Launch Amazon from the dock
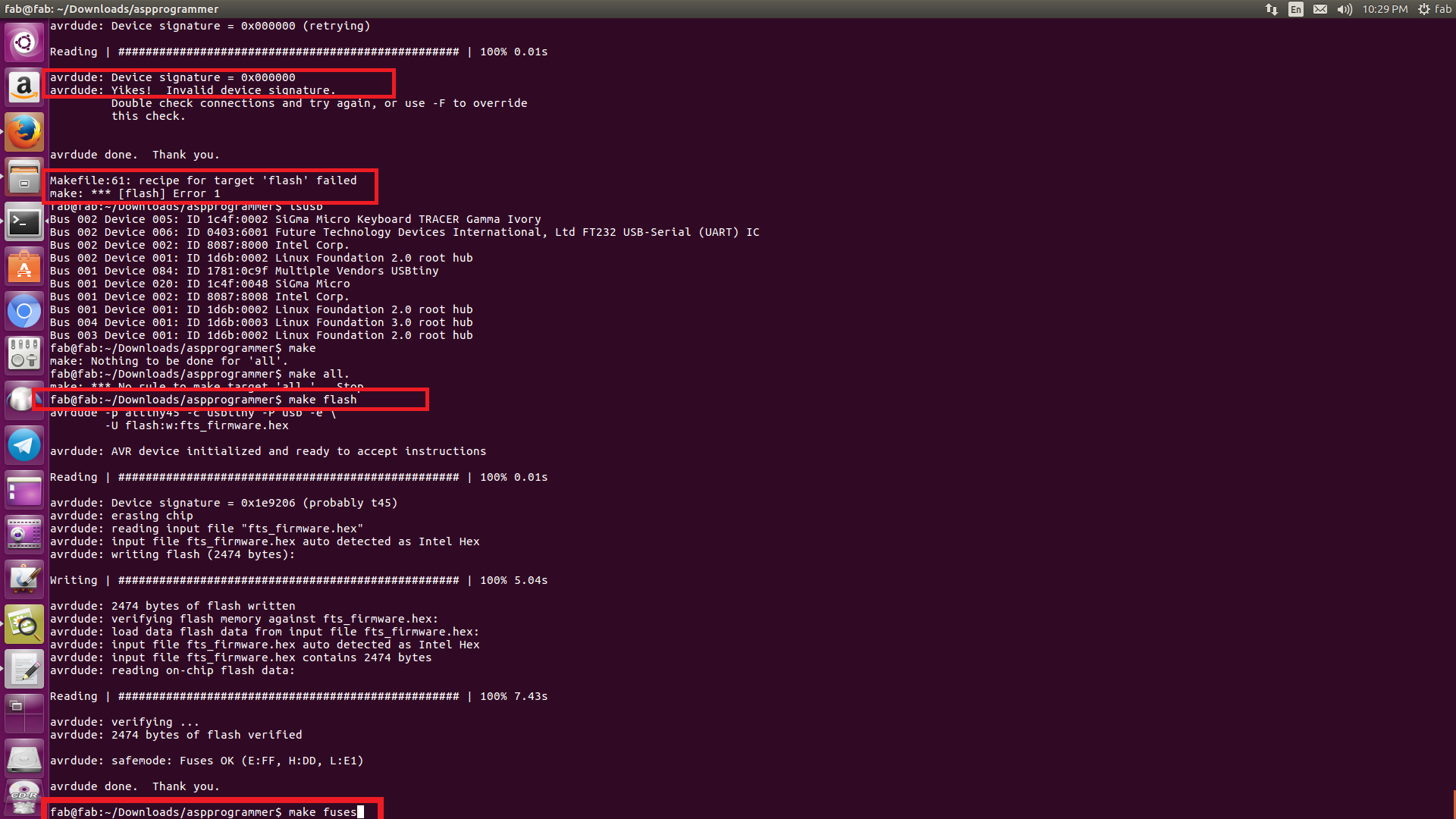Image resolution: width=1456 pixels, height=819 pixels. coord(24,87)
